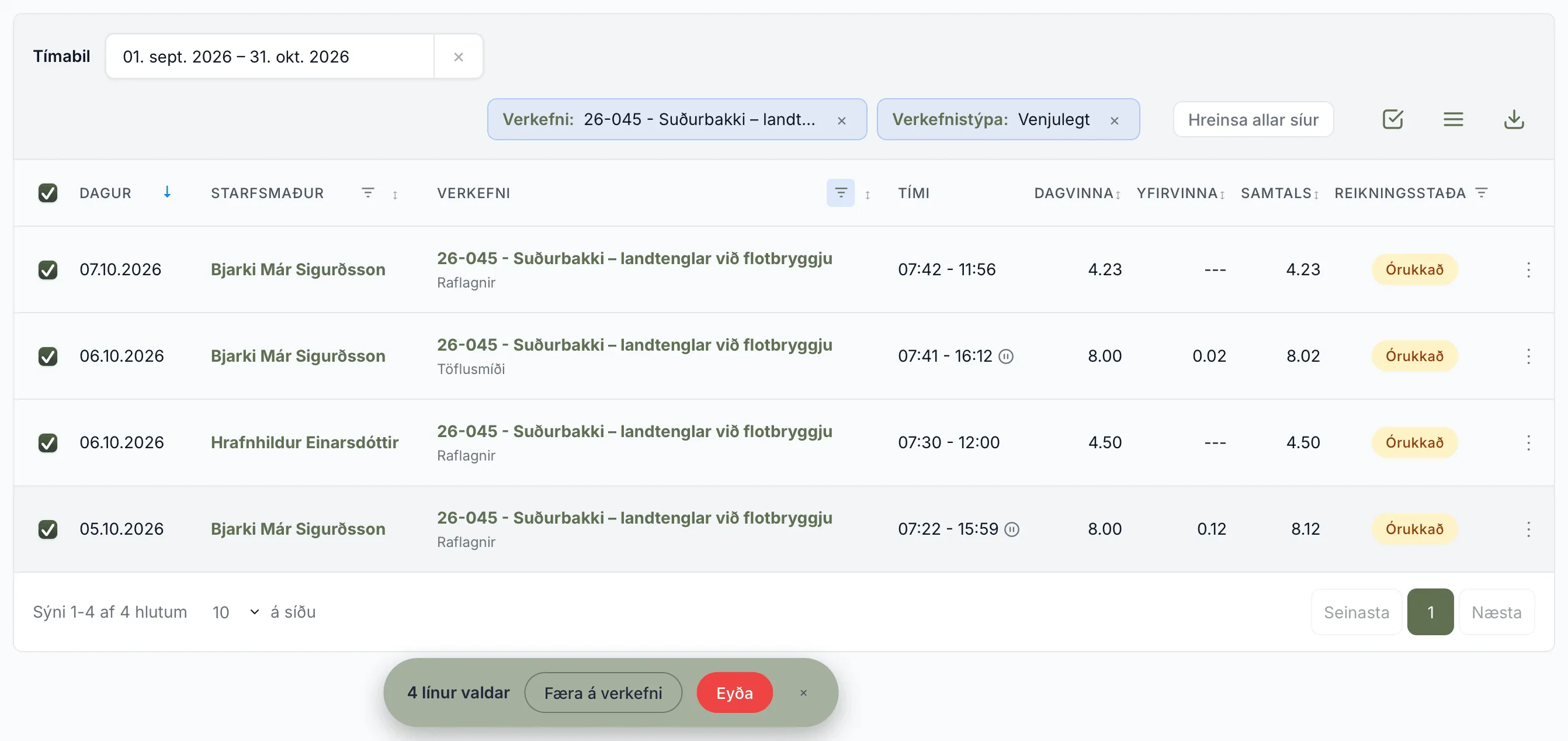Clear the Tímabil date range
This screenshot has height=741, width=1568.
coord(459,57)
